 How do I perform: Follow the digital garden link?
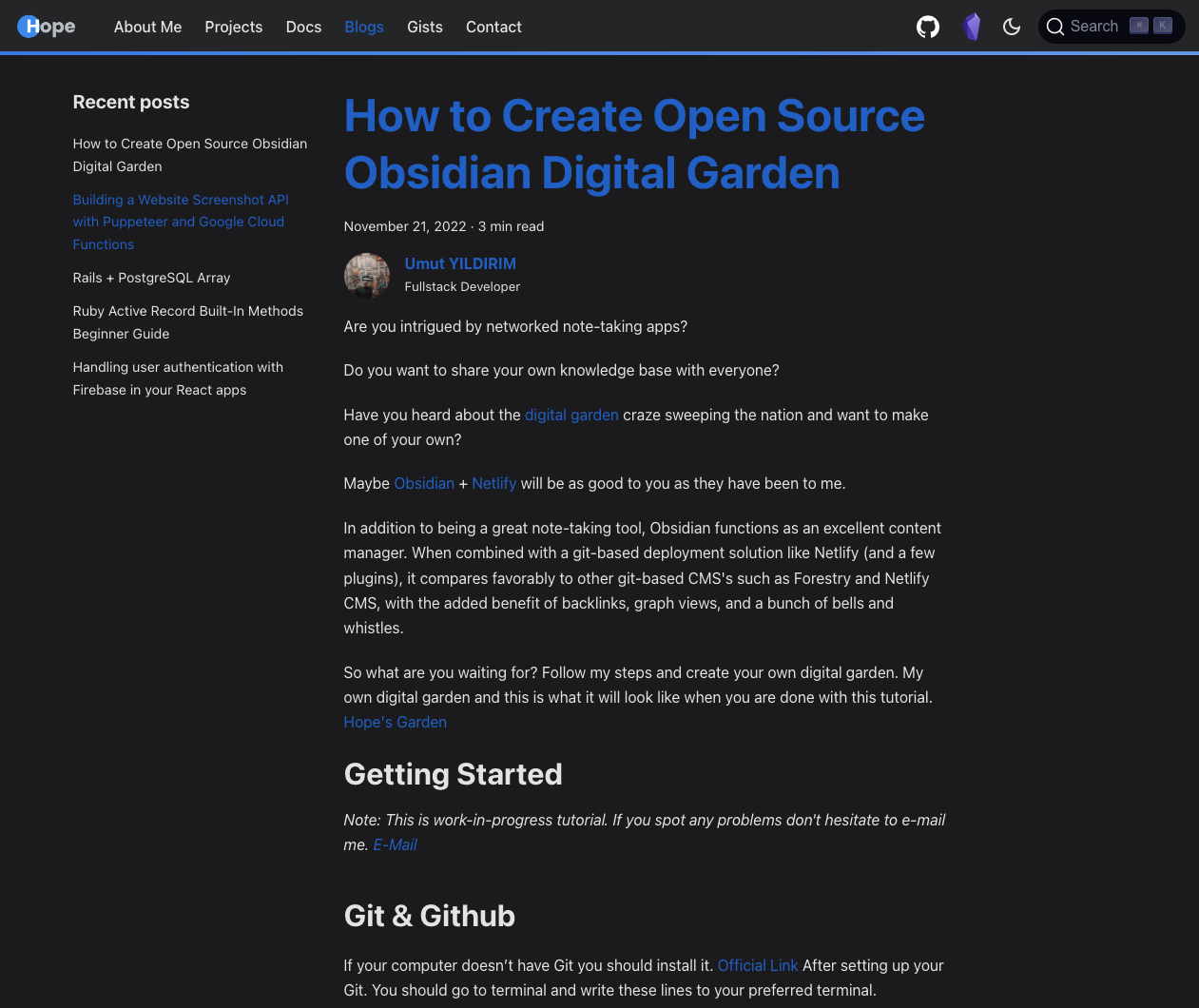tap(571, 415)
